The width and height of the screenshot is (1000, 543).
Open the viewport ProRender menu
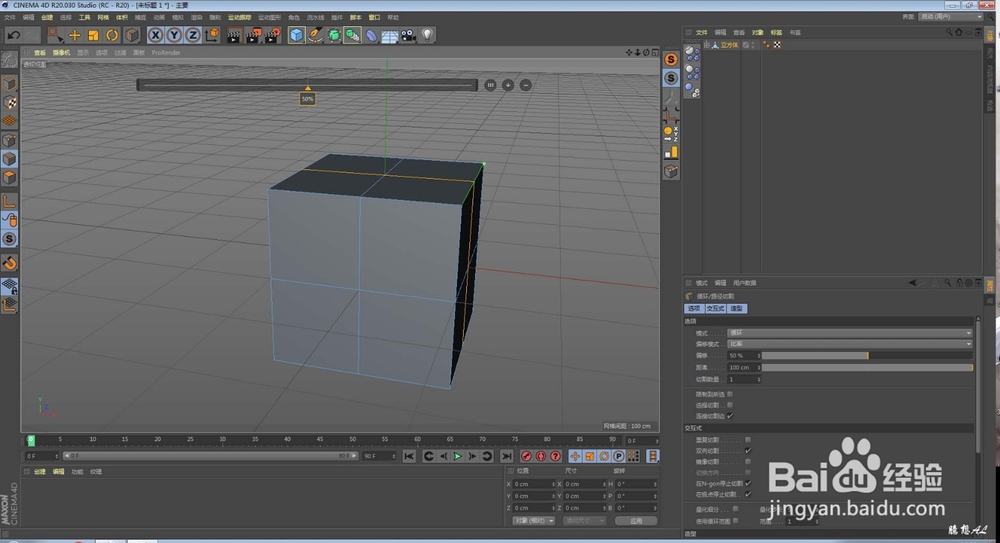(166, 53)
